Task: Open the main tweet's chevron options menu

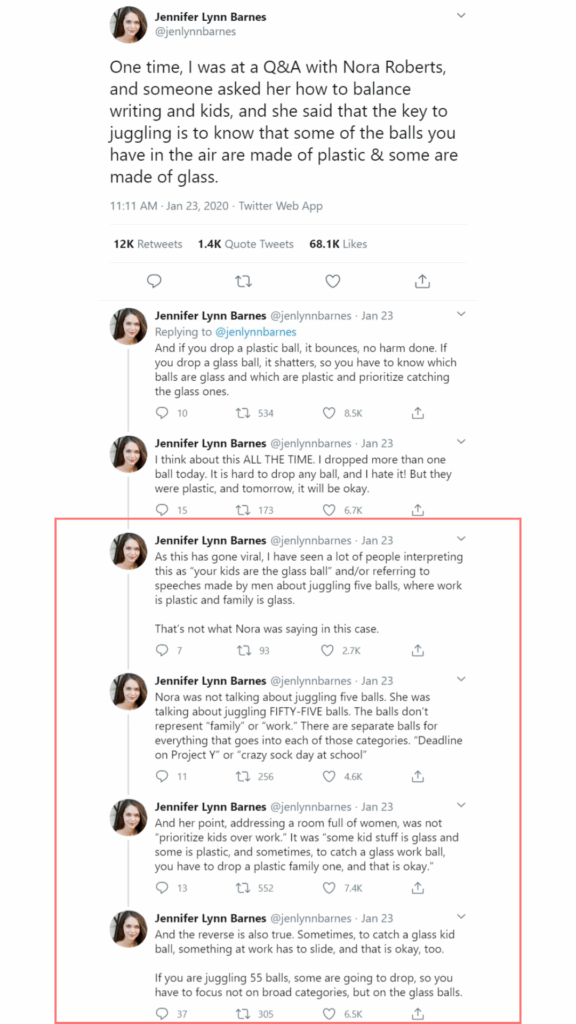Action: coord(461,15)
